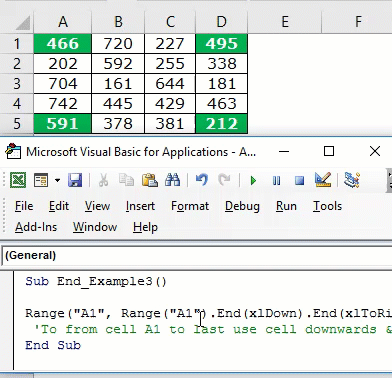Viewport: 392px width, 378px height.
Task: Open the Edit menu
Action: [x=59, y=206]
